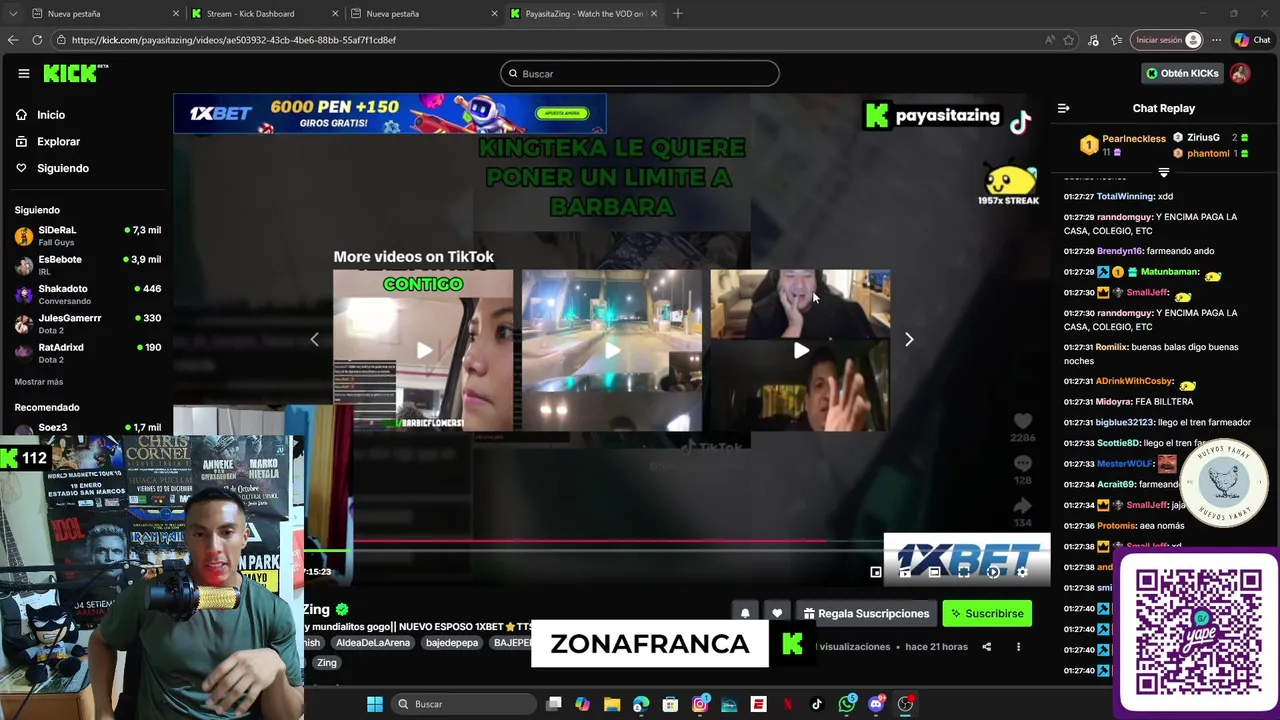Expand the chat leaderboard arrow
The width and height of the screenshot is (1280, 720).
pos(1163,172)
